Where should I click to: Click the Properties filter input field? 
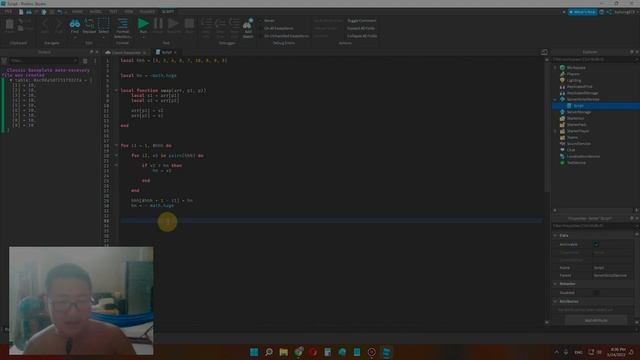[x=594, y=225]
